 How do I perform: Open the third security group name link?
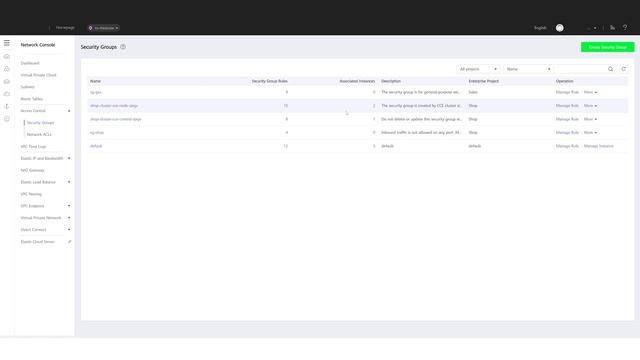pyautogui.click(x=116, y=119)
